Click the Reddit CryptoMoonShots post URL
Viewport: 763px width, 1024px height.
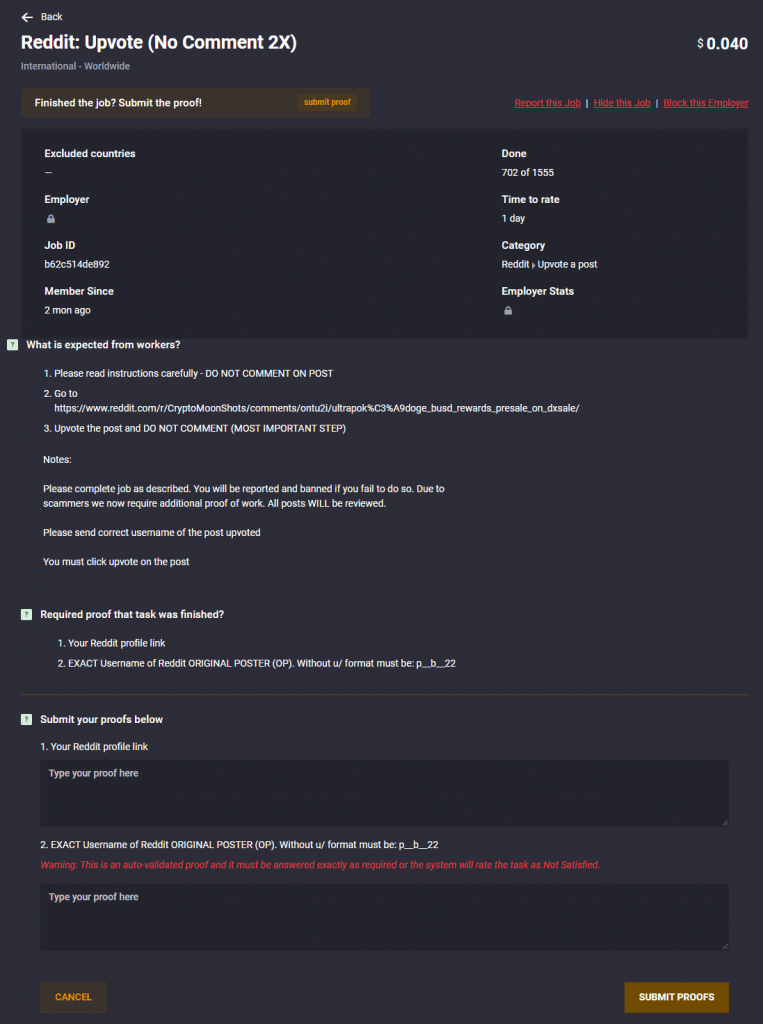coord(317,408)
